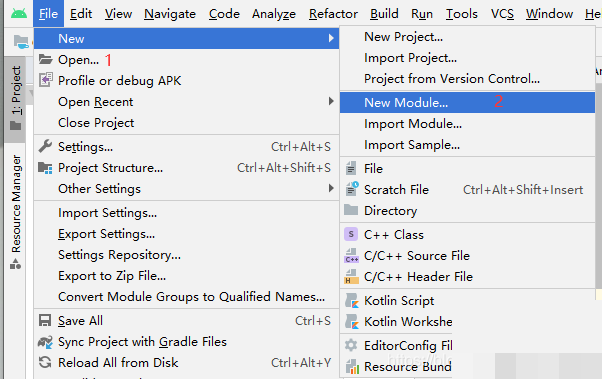
Task: Select Import Settings...
Action: (186, 213)
